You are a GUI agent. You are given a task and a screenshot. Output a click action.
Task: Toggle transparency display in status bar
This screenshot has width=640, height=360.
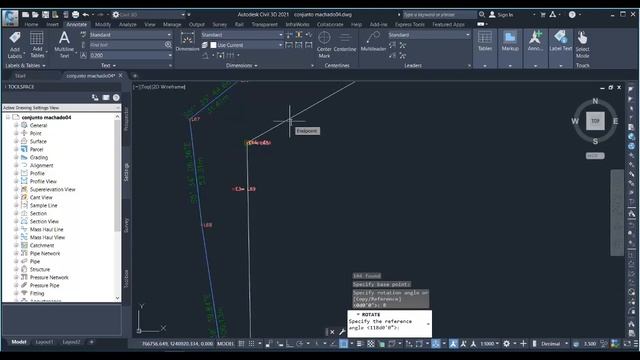[x=371, y=344]
